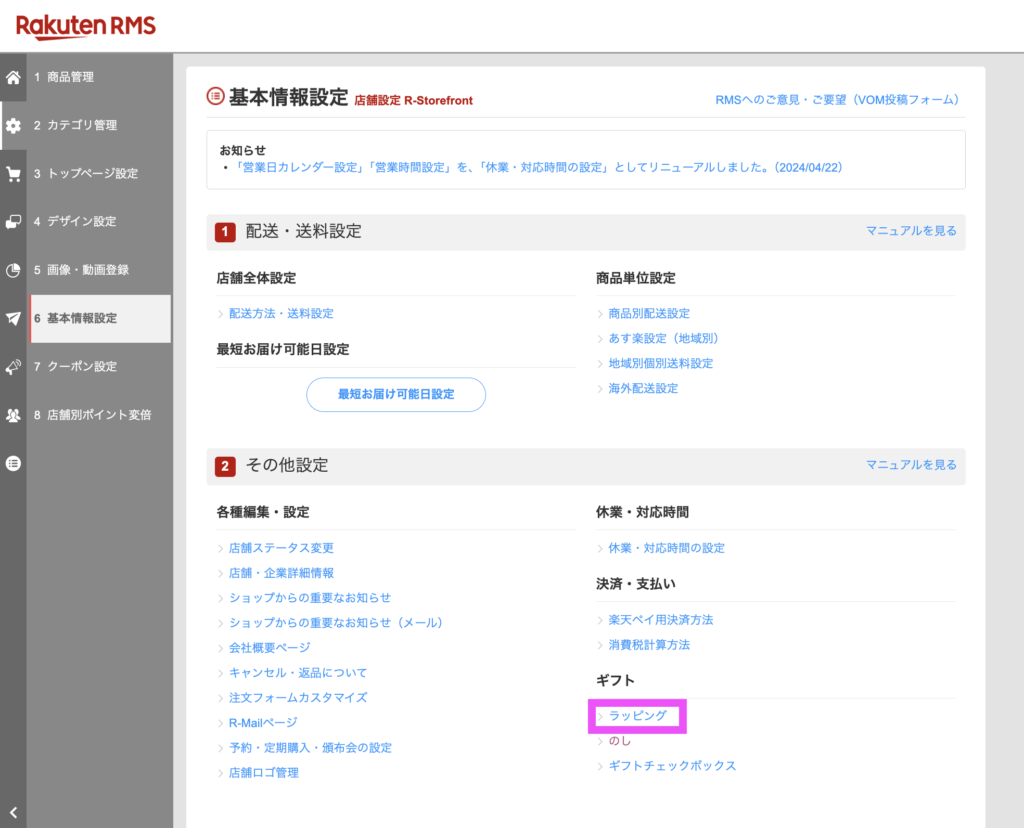Open 休業・対応時間の設定 link

(x=666, y=548)
